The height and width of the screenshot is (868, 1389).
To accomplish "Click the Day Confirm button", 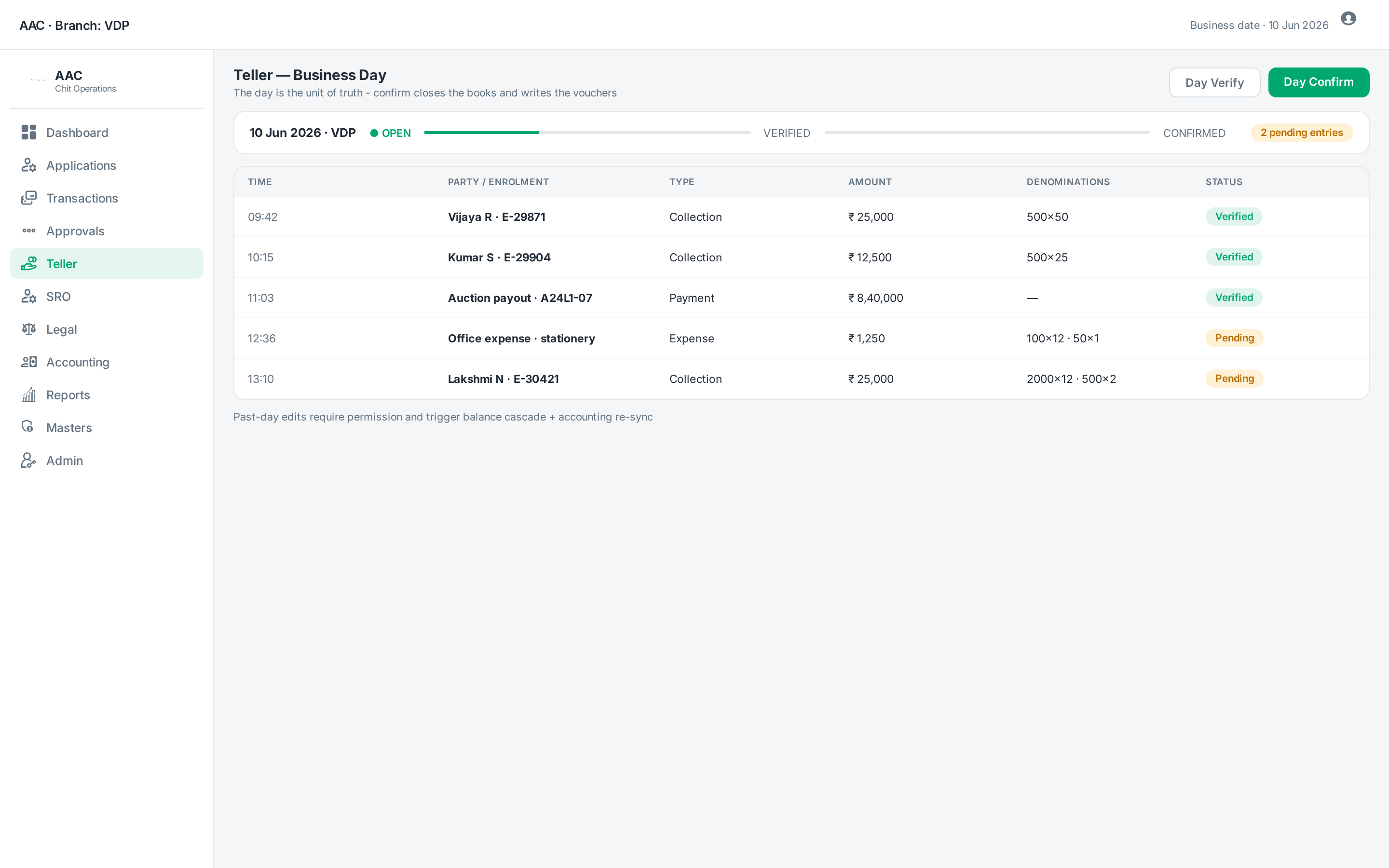I will click(1319, 82).
